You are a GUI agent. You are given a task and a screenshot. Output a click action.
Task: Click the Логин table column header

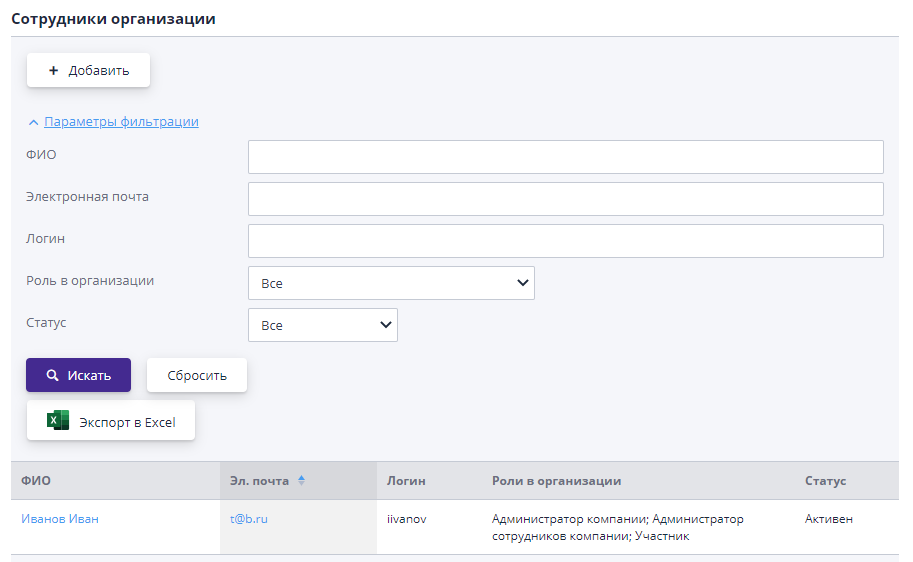[406, 481]
